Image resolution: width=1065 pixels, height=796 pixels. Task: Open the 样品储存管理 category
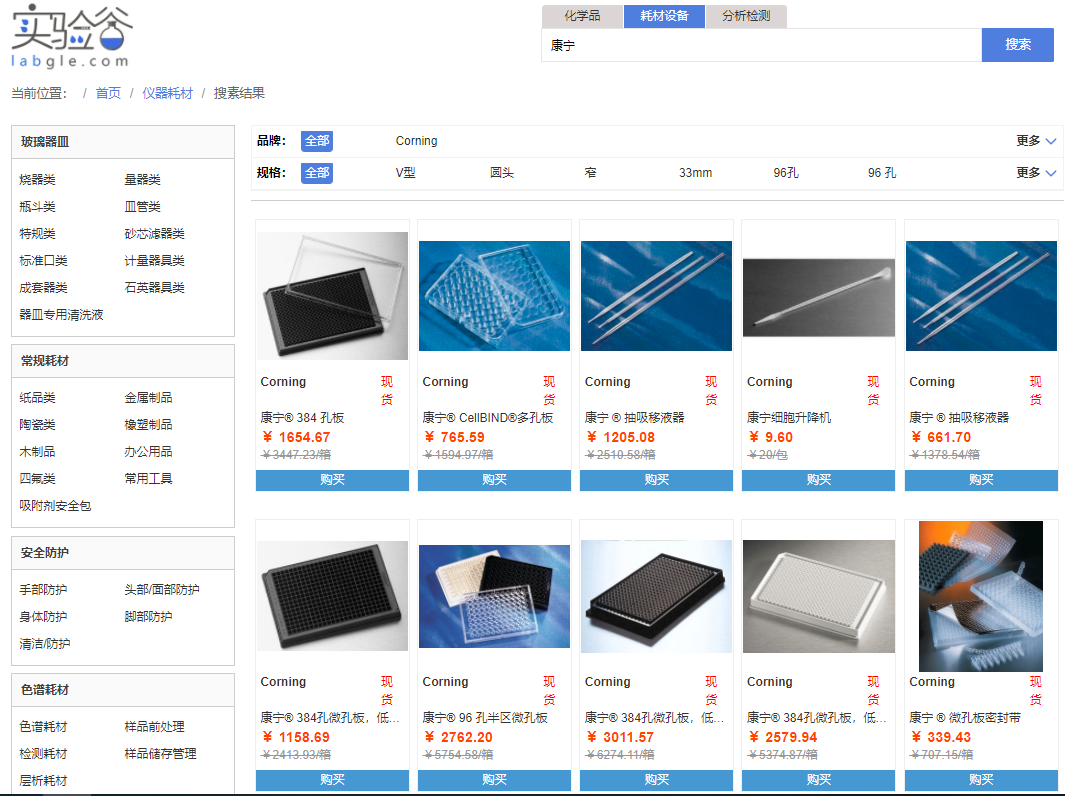coord(160,754)
